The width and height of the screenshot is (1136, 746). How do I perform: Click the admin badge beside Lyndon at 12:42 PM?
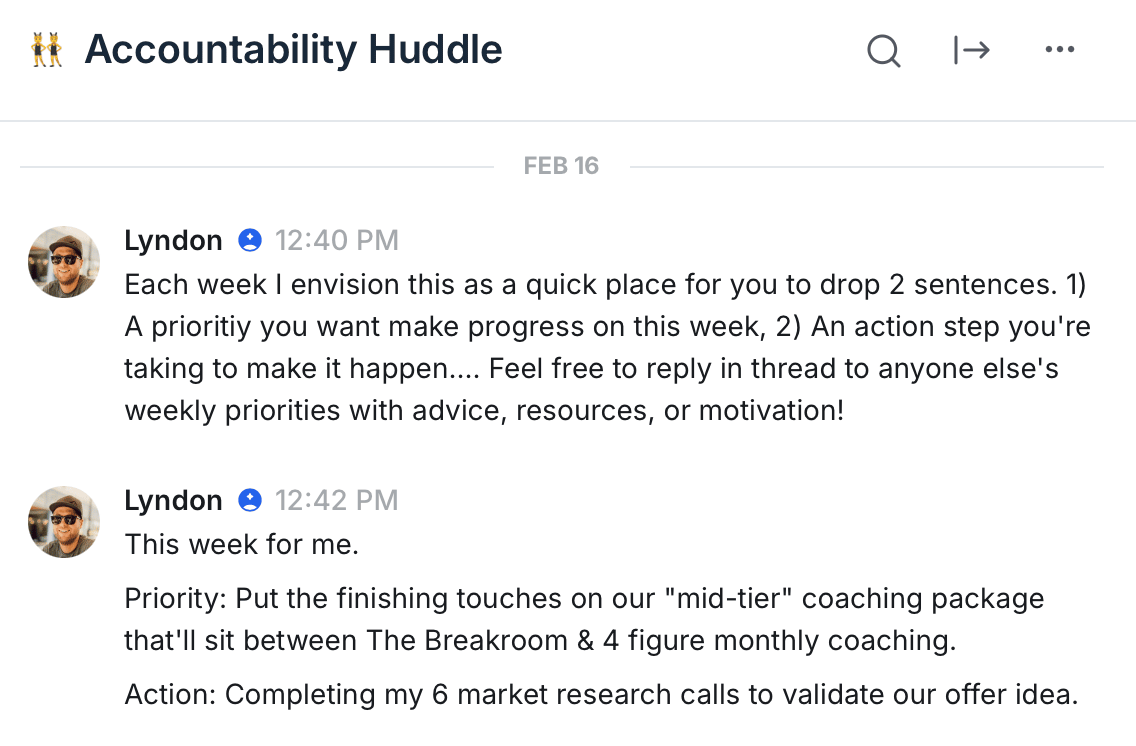coord(249,500)
